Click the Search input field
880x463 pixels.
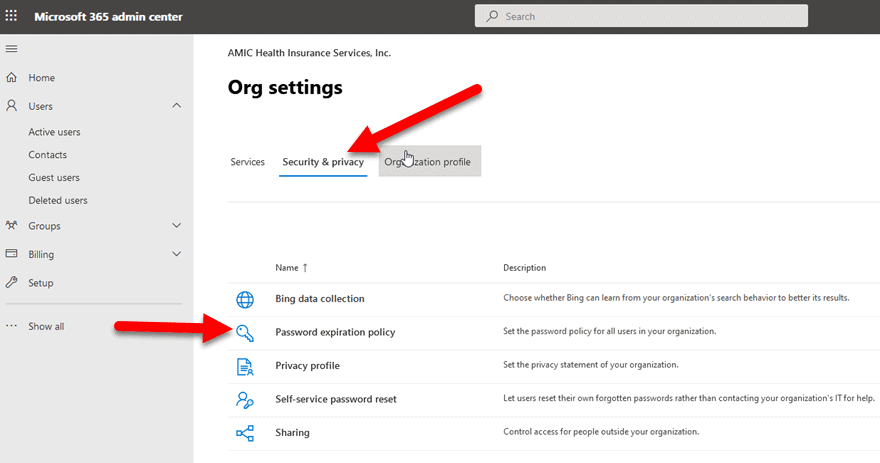(641, 16)
